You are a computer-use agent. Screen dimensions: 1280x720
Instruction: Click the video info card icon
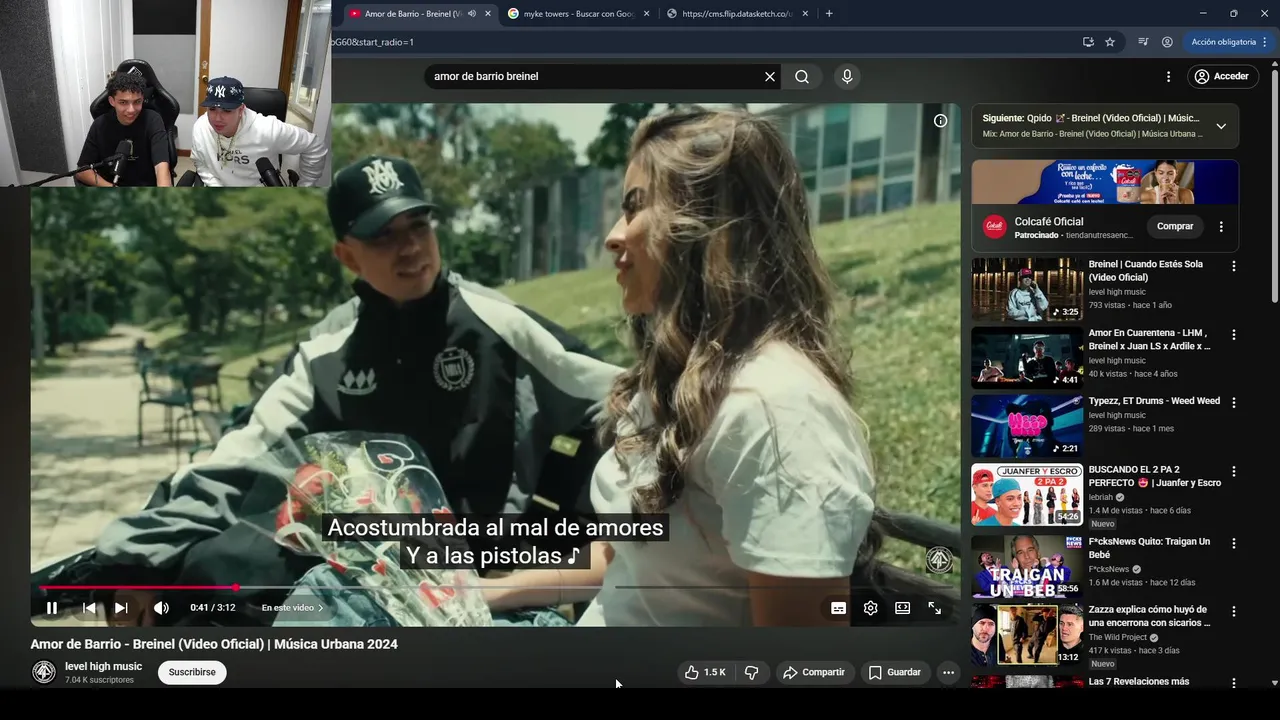click(940, 120)
